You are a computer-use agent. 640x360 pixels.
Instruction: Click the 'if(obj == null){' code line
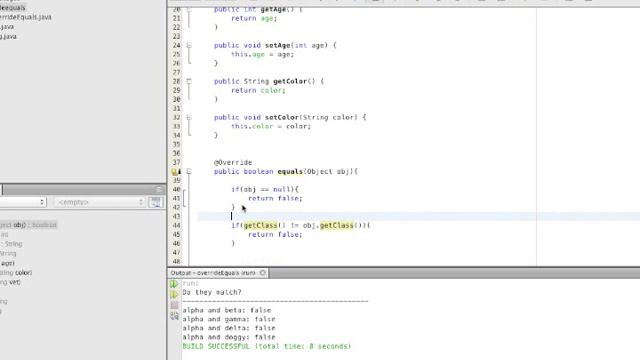tap(265, 189)
